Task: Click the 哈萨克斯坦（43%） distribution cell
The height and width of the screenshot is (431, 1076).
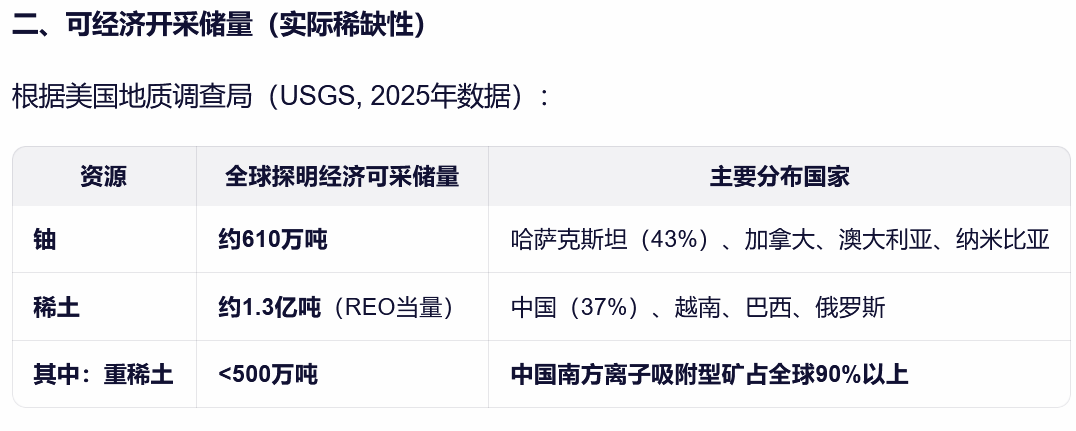Action: pos(610,240)
